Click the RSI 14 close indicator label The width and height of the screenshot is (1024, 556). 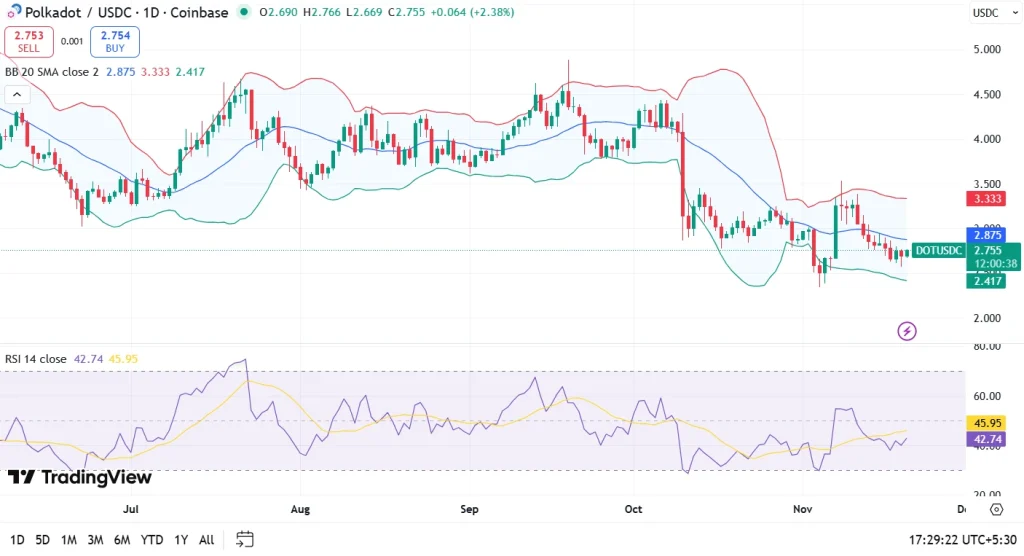[36, 358]
